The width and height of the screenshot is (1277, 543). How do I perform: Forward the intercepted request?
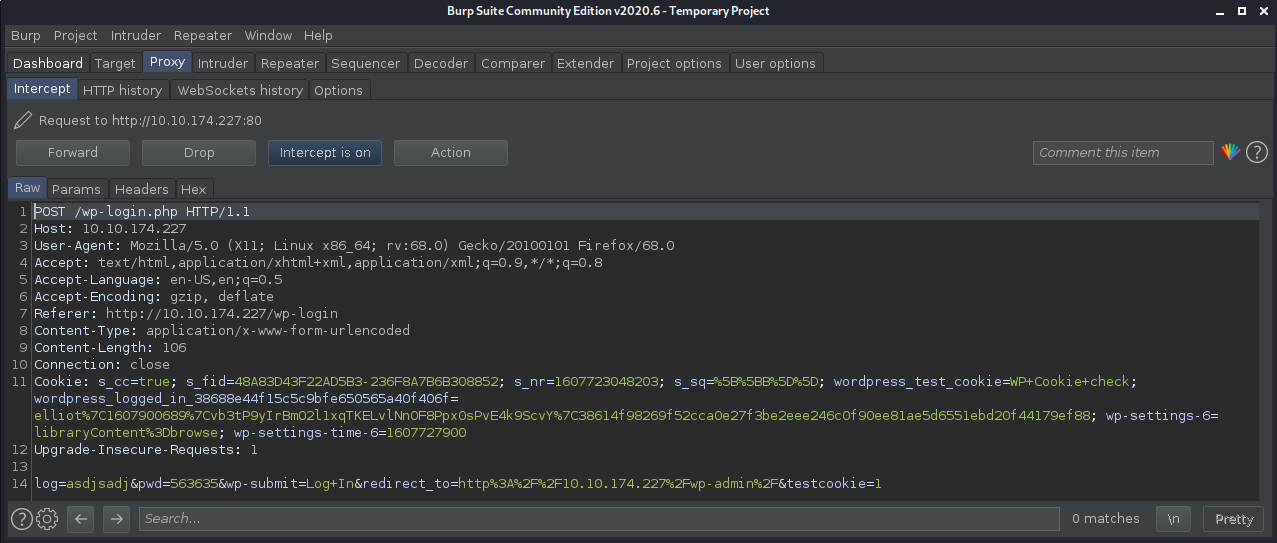73,152
